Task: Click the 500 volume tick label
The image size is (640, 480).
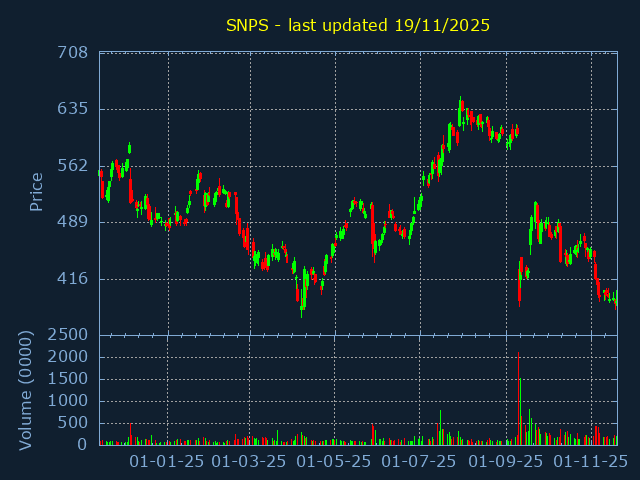Action: [x=72, y=423]
